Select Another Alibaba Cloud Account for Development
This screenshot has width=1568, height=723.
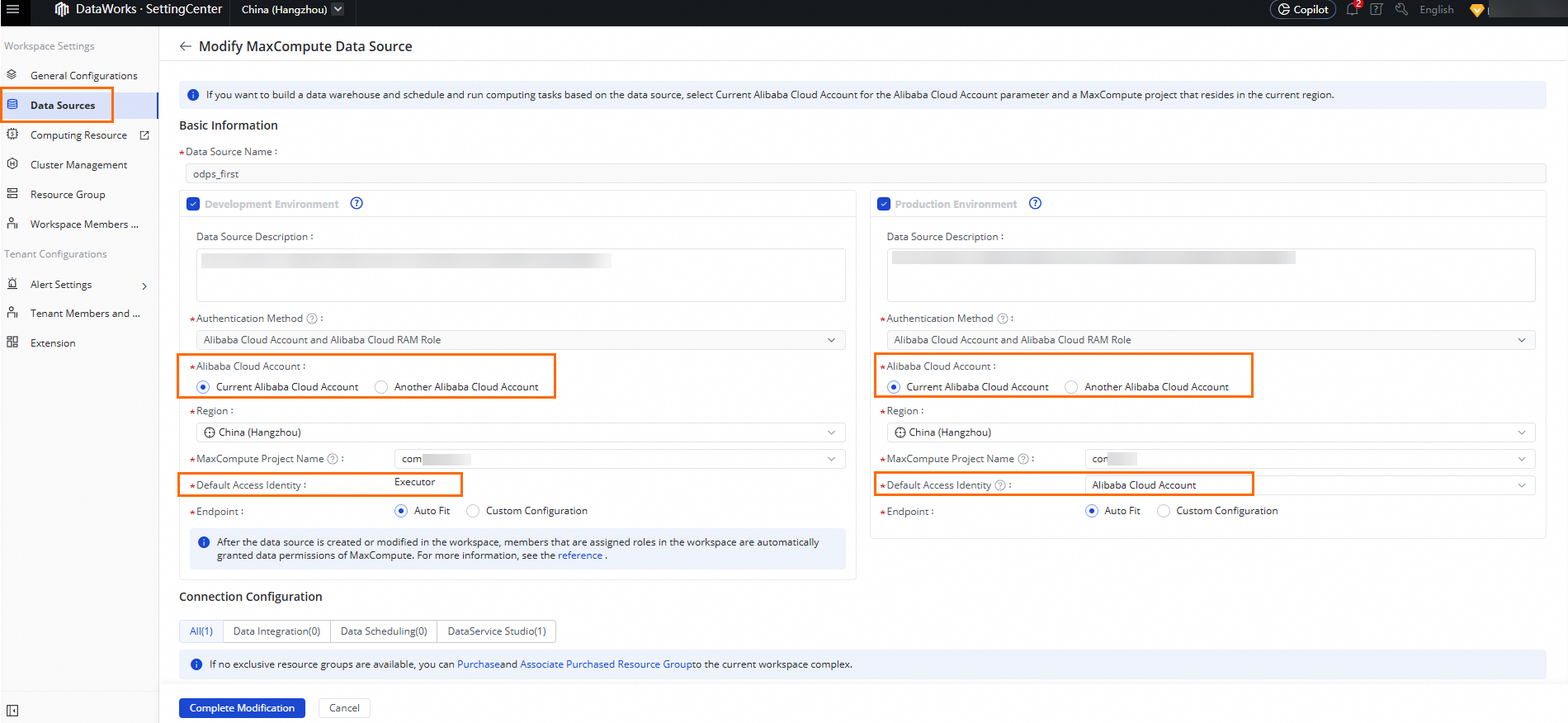coord(381,387)
